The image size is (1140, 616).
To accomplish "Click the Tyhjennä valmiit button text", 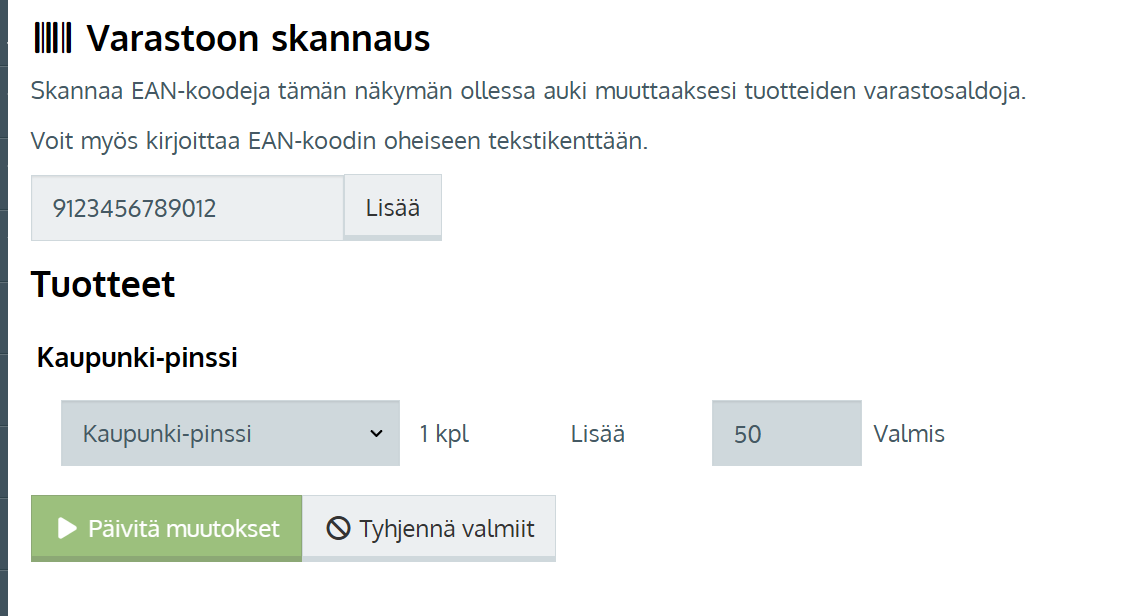I will click(x=447, y=529).
